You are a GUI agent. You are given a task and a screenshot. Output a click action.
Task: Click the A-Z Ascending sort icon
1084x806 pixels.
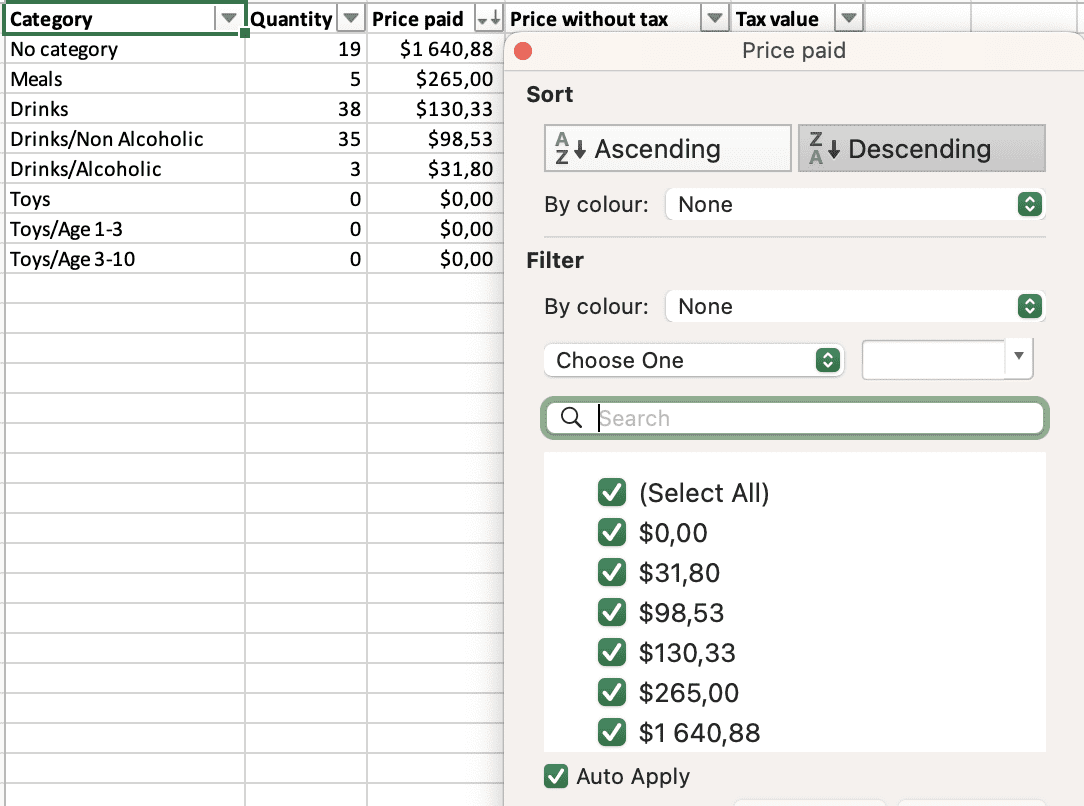coord(567,148)
